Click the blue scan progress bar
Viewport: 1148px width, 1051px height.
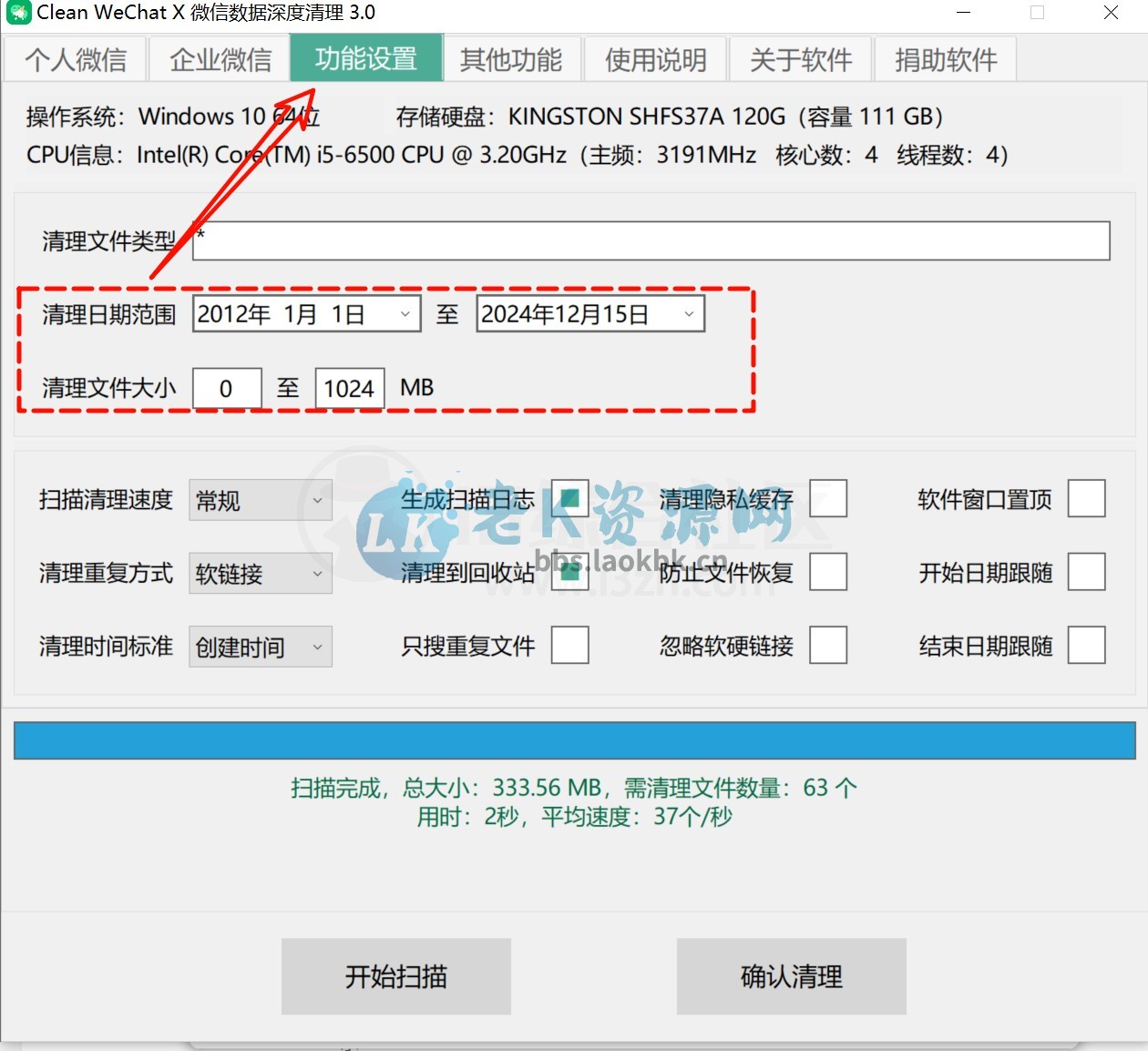tap(574, 740)
